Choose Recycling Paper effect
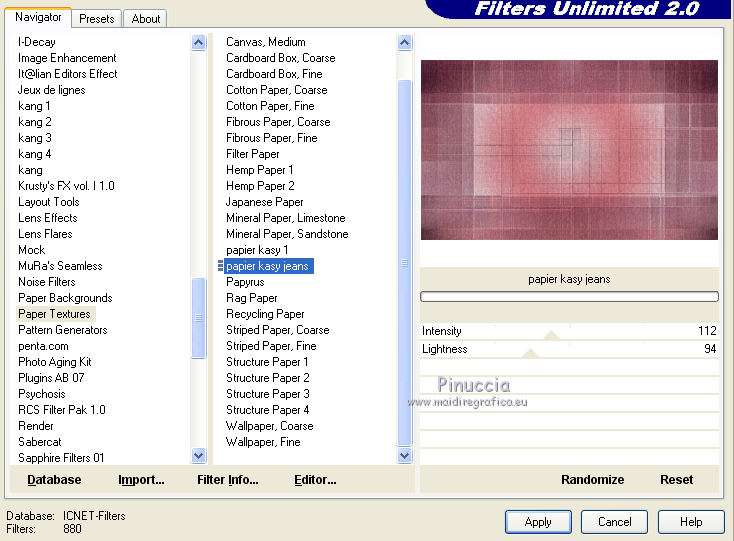734x541 pixels. [265, 314]
